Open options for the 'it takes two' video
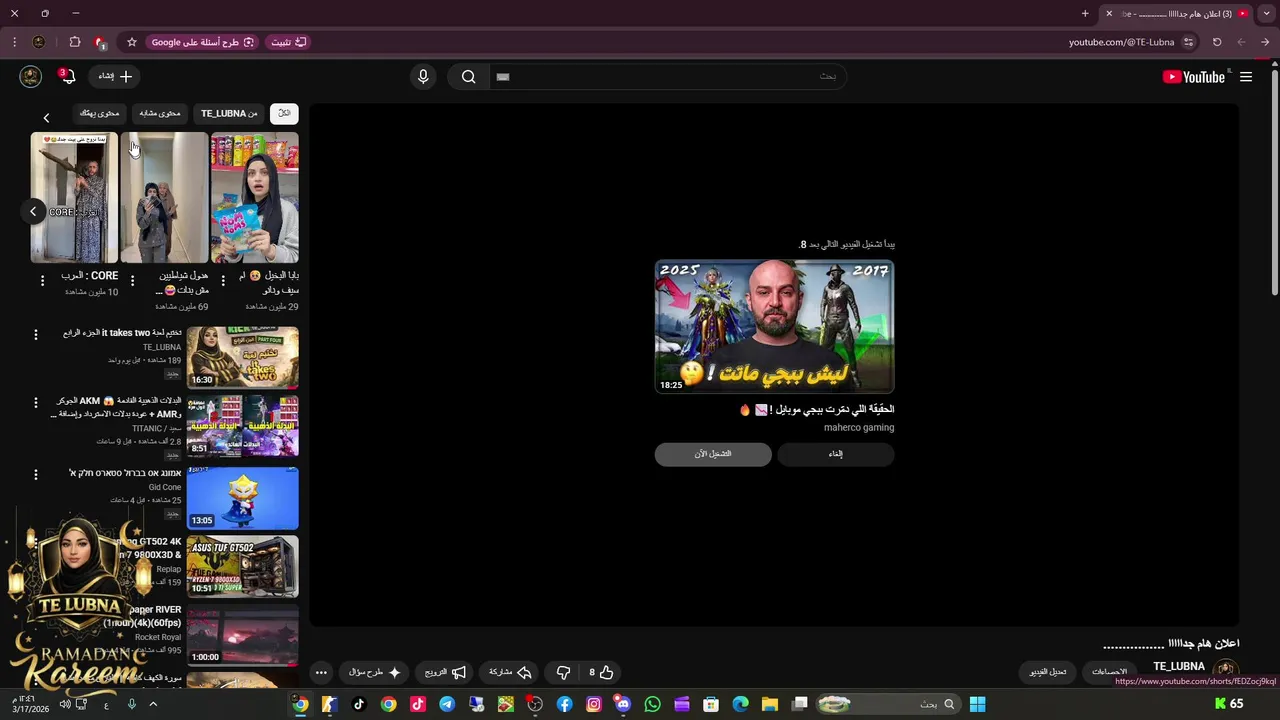 (36, 334)
